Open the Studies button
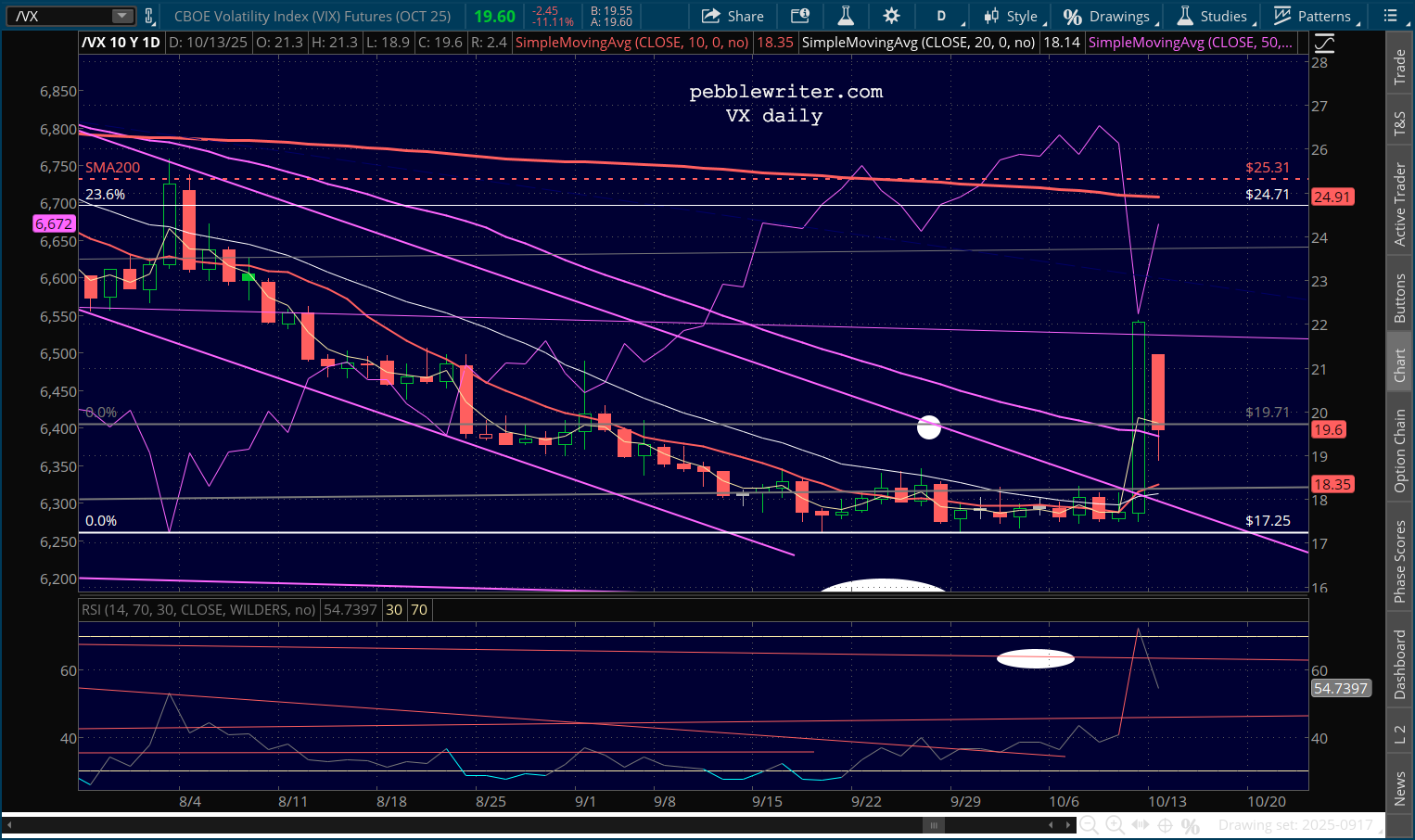The image size is (1415, 840). tap(1214, 16)
